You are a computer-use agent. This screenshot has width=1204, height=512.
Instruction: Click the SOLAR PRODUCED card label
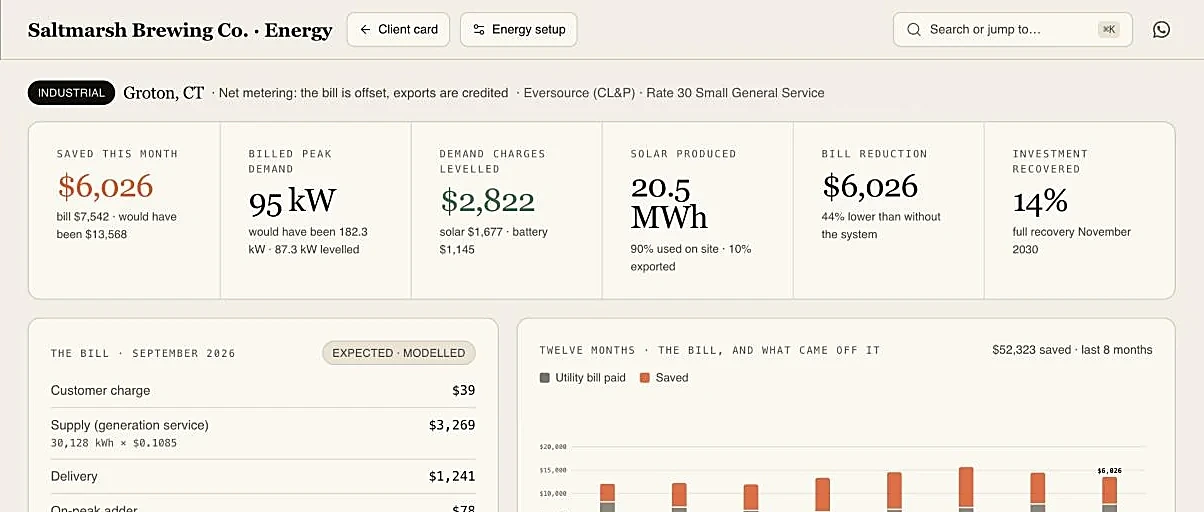click(683, 154)
